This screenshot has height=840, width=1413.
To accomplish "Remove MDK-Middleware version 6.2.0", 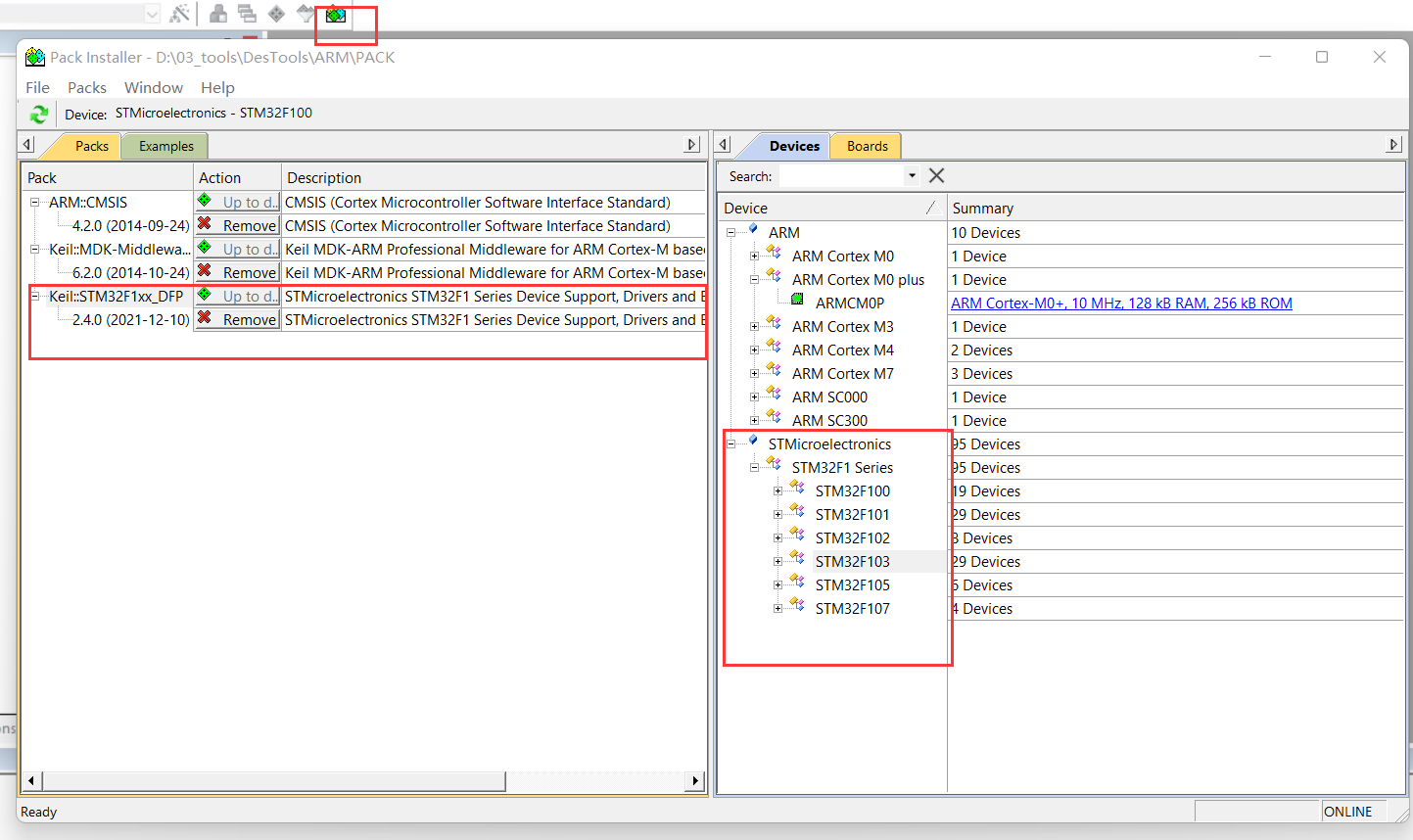I will (x=238, y=272).
